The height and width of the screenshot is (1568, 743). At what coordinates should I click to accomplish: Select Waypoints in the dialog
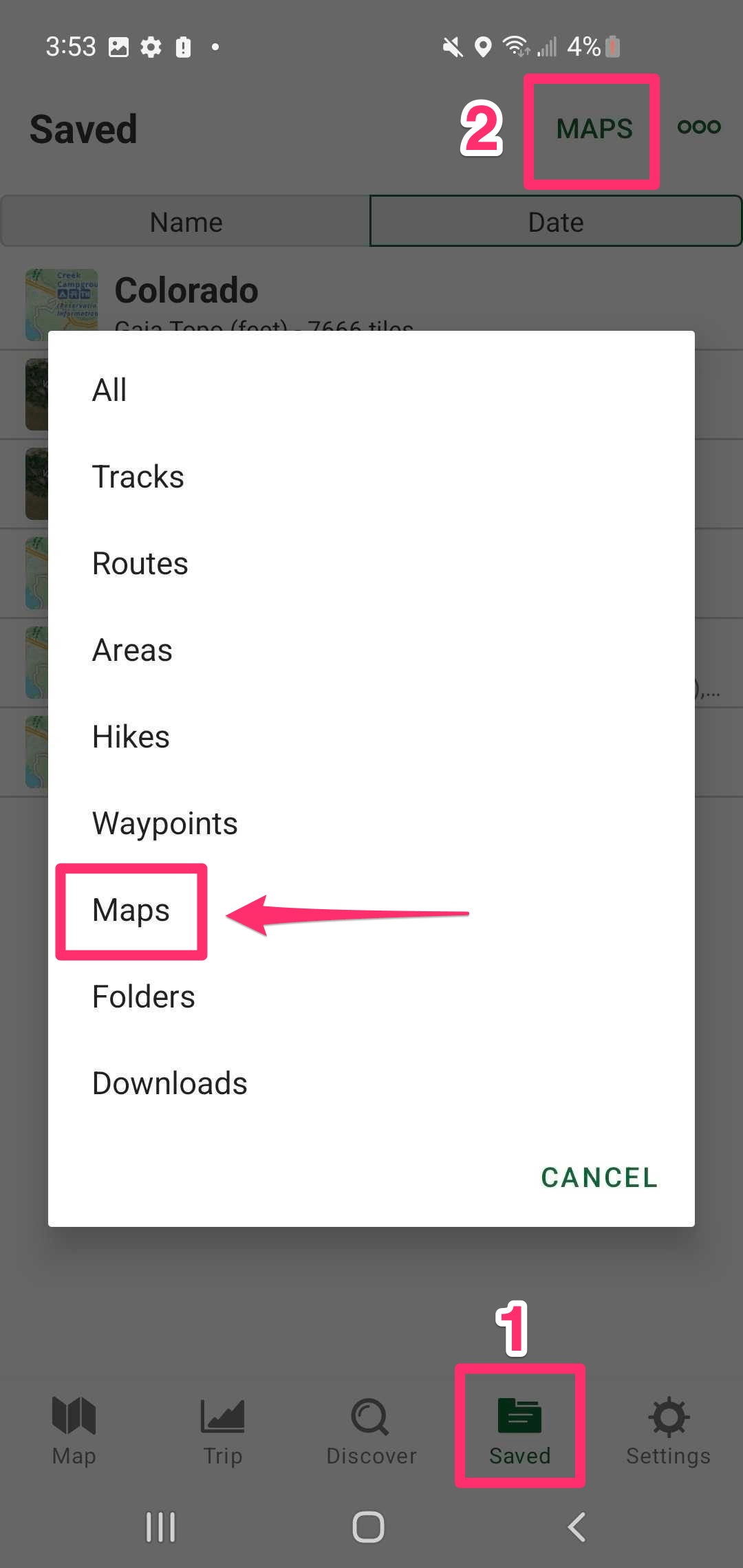pos(165,823)
